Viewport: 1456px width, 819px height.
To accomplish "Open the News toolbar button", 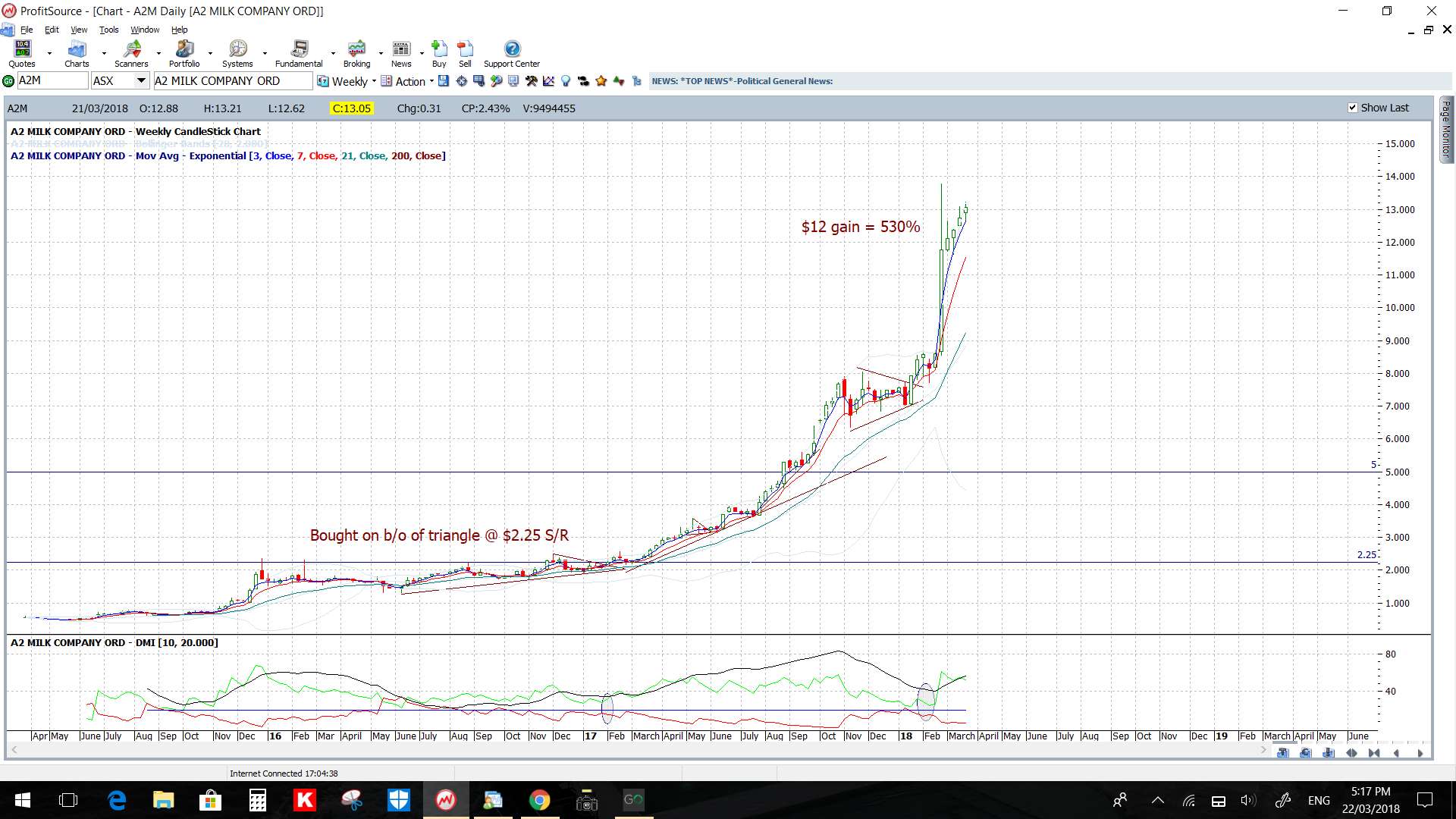I will coord(401,54).
